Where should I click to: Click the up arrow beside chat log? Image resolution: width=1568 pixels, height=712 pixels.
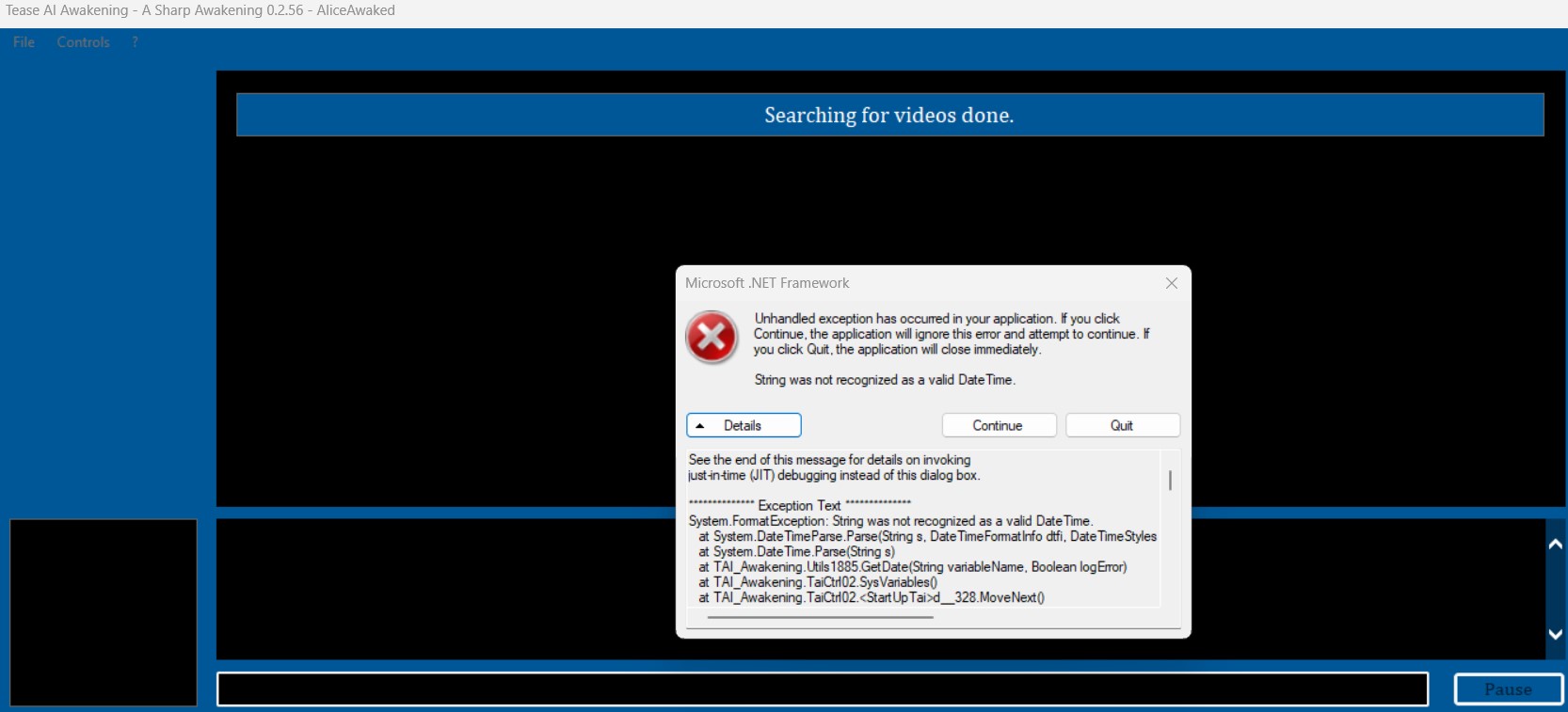pos(1555,544)
